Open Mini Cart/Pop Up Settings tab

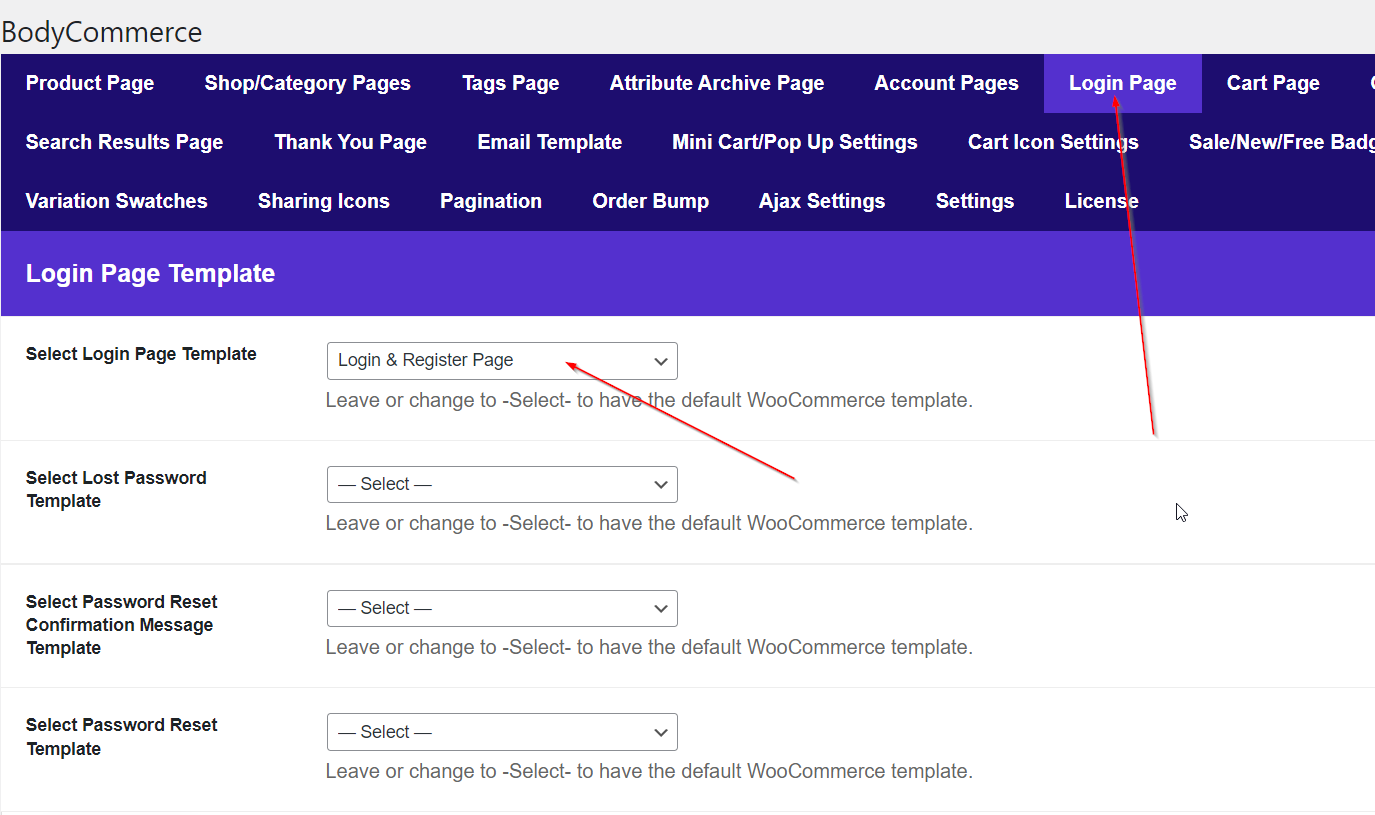(794, 142)
